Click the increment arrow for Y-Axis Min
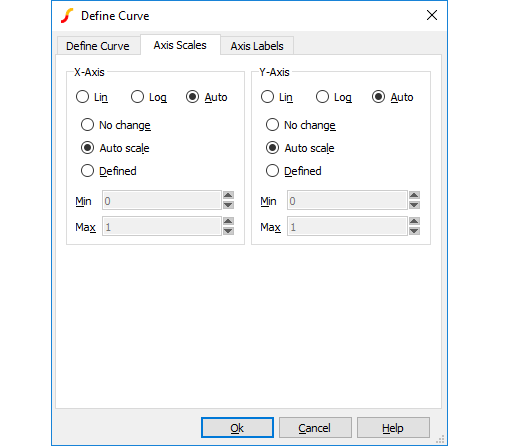The image size is (512, 446). [x=414, y=195]
